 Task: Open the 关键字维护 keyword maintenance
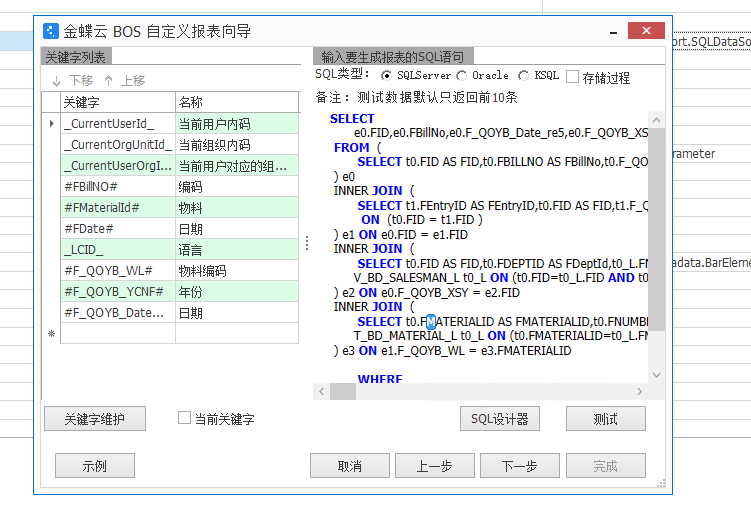pyautogui.click(x=95, y=419)
